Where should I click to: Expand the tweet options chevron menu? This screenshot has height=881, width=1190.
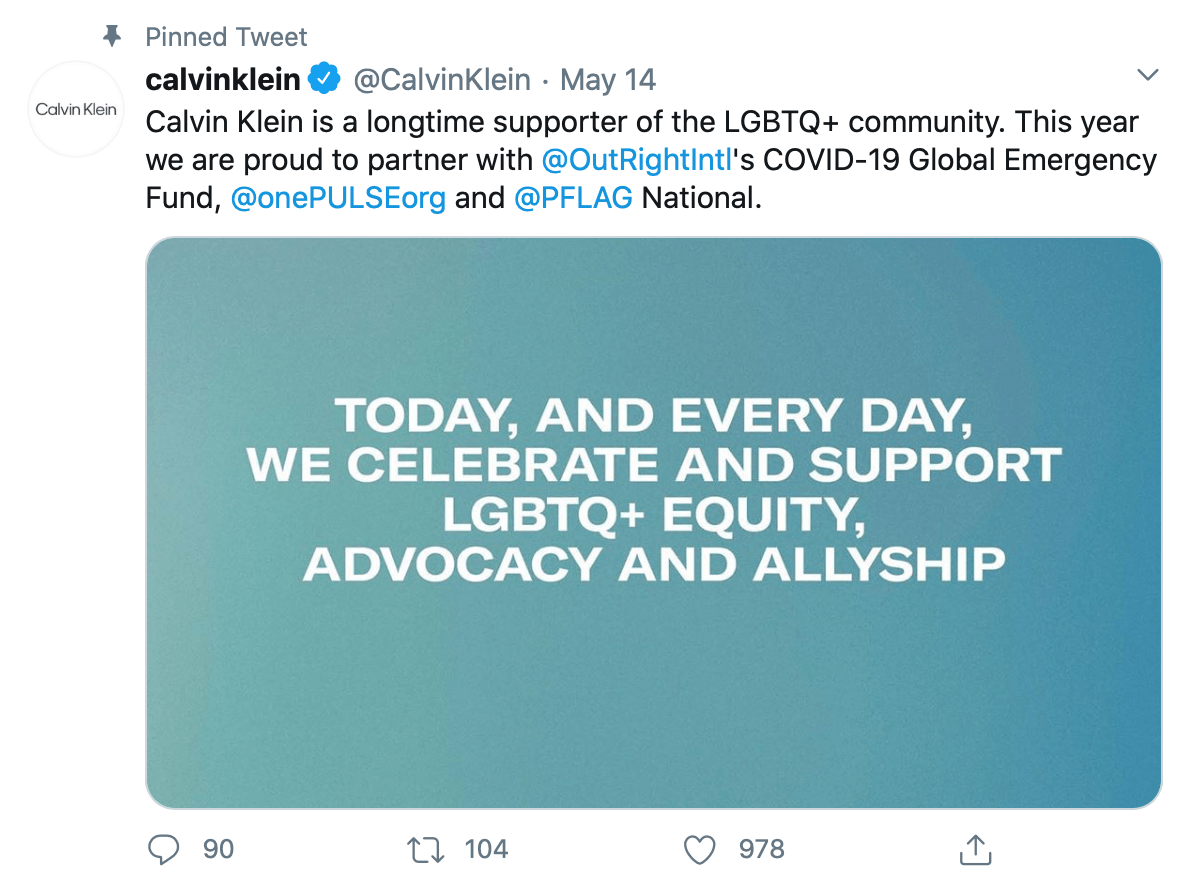[1148, 74]
